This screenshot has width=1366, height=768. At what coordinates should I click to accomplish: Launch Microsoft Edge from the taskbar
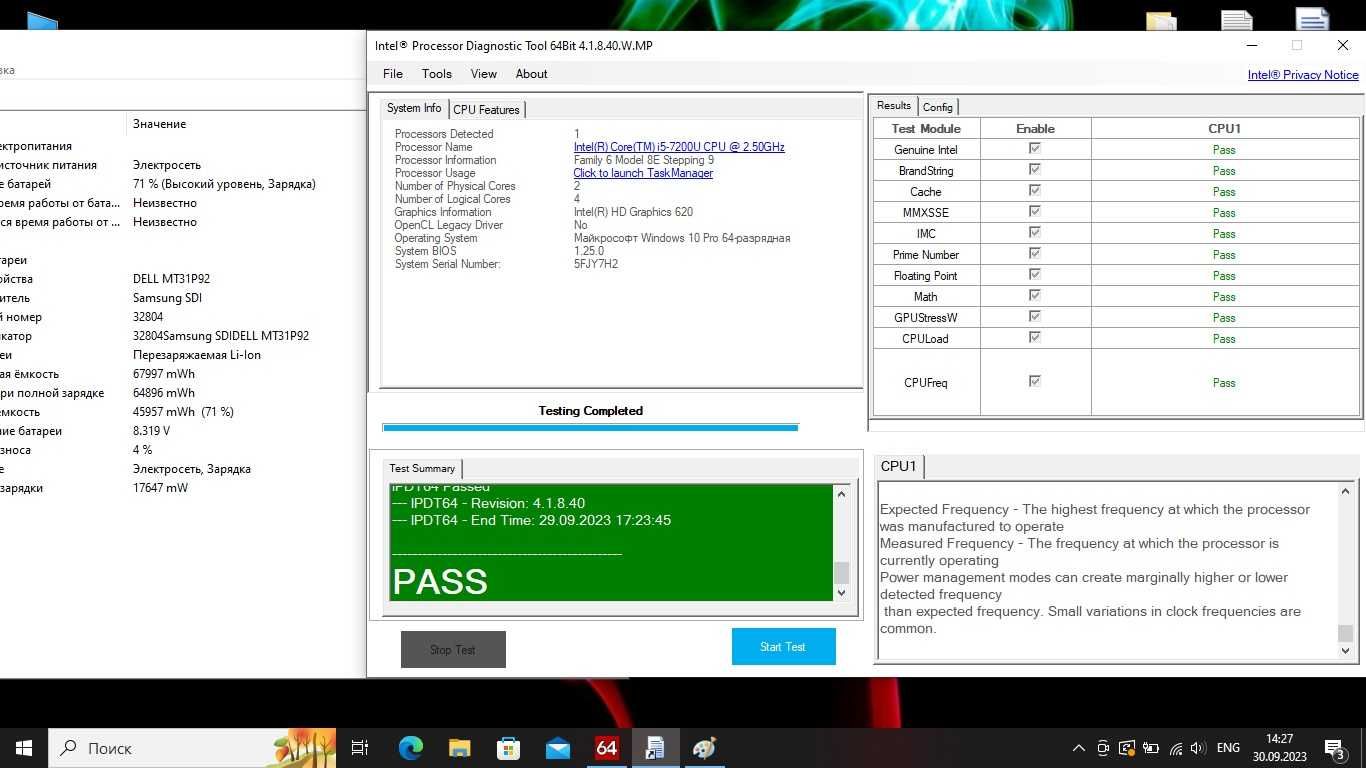click(x=411, y=748)
